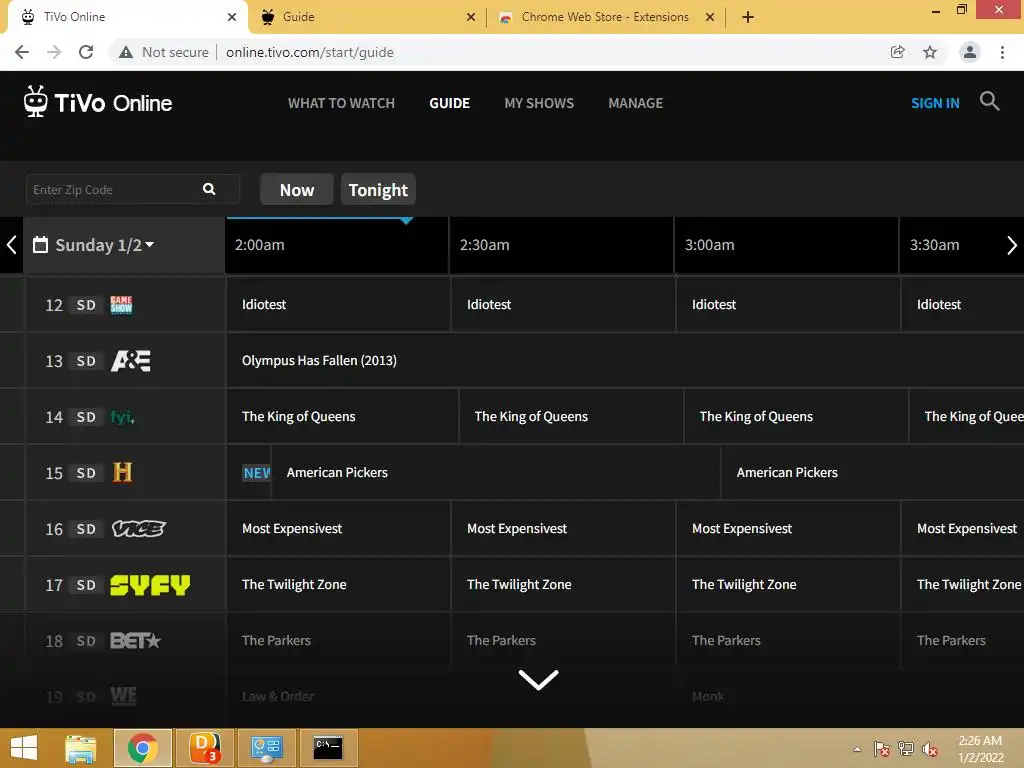Open Command Prompt from taskbar
1024x768 pixels.
click(328, 748)
